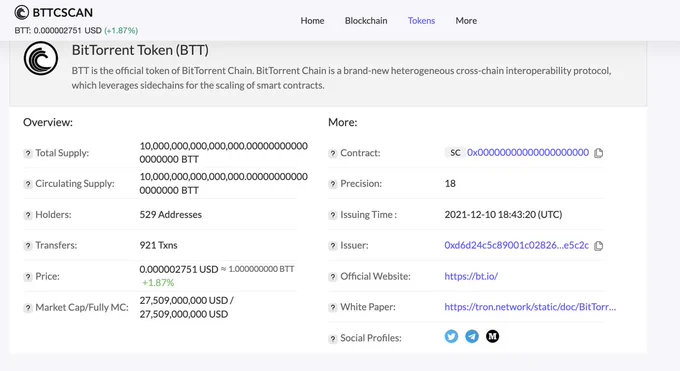Select the 529 Addresses value
The width and height of the screenshot is (680, 371).
coord(170,214)
